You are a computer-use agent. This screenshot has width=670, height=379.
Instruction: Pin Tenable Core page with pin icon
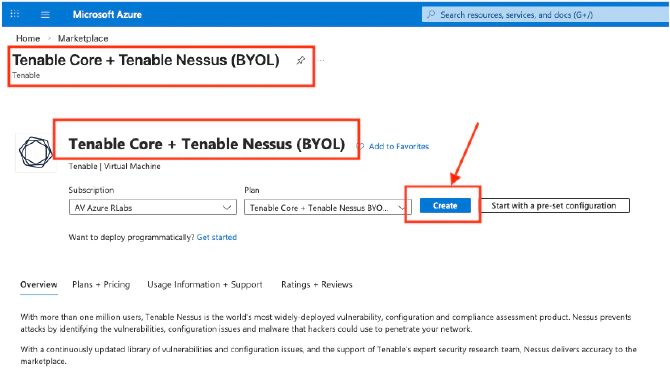pos(301,60)
